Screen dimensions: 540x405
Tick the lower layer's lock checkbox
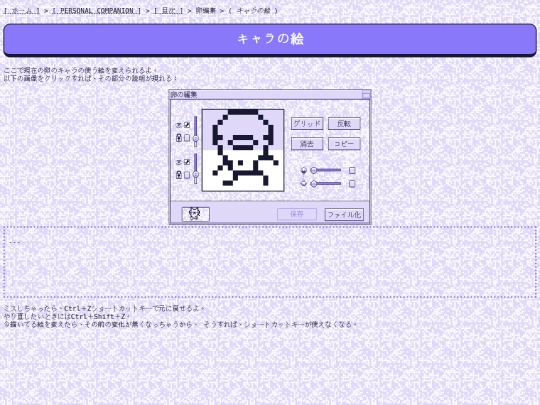click(x=187, y=175)
